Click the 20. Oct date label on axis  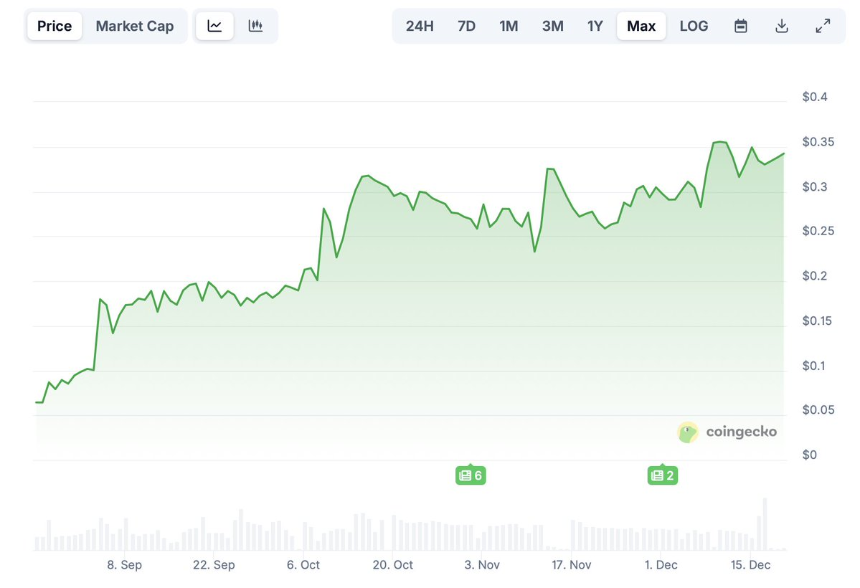click(x=393, y=565)
